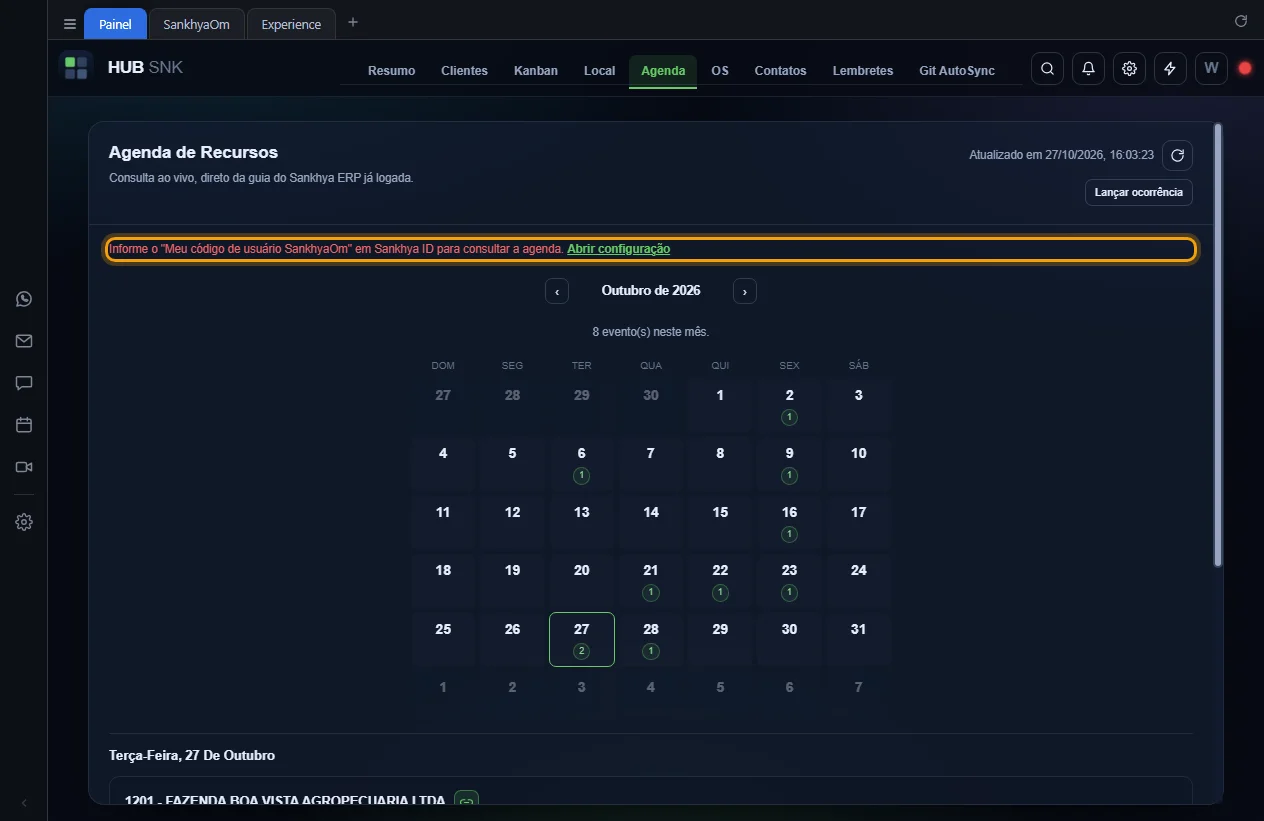Click the Terça-Feira, 27 De Outubro heading
The image size is (1264, 821).
click(192, 756)
